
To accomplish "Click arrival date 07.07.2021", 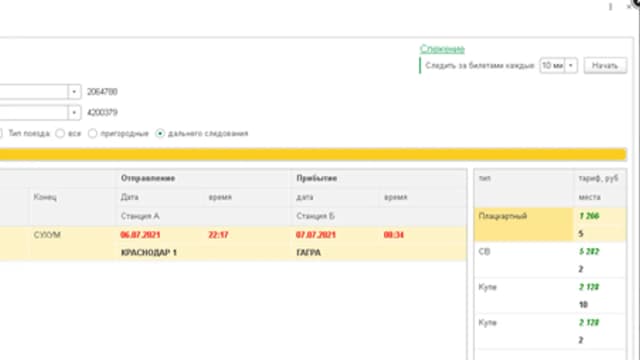I will tap(316, 235).
